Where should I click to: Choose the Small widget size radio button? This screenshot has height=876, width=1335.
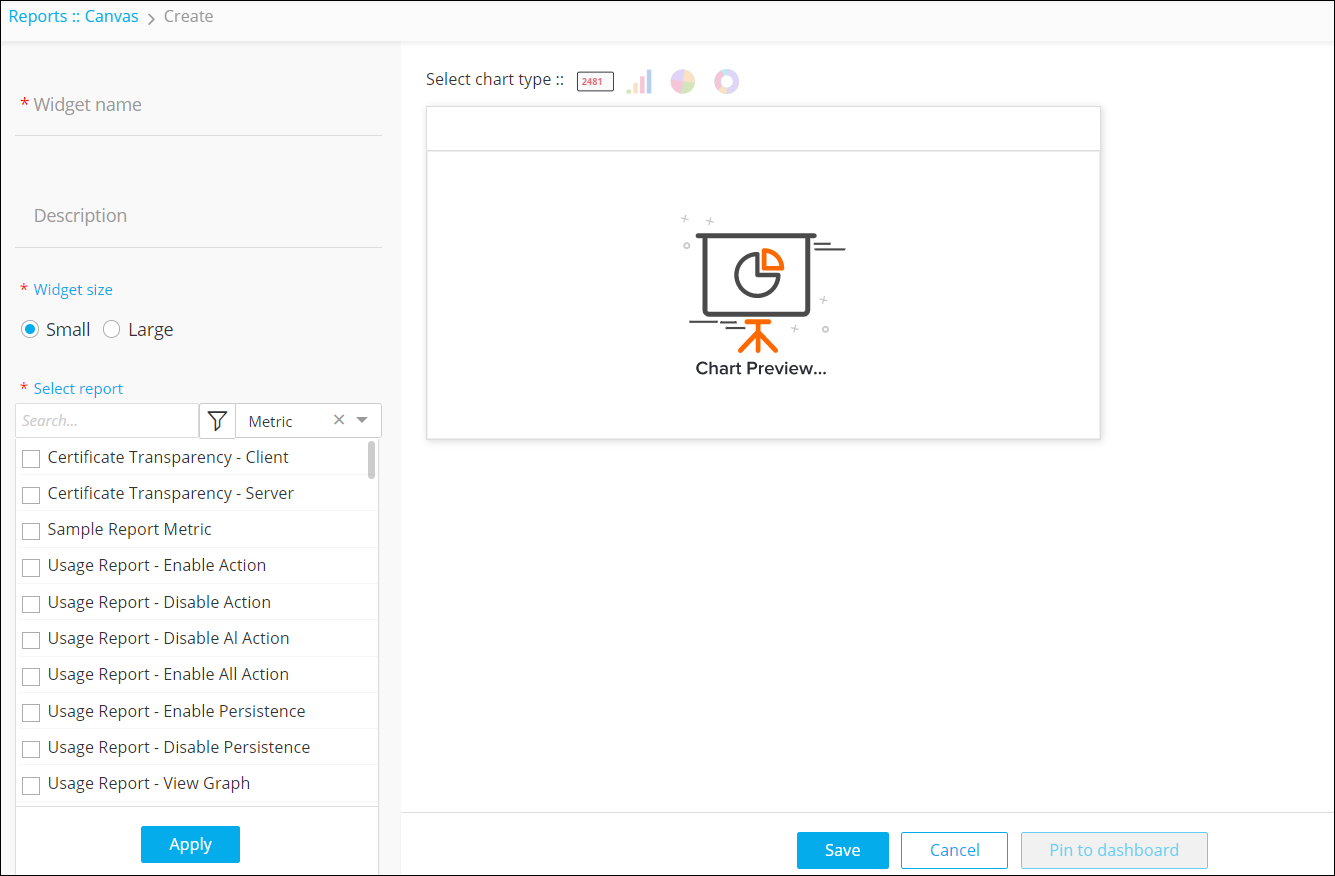(30, 329)
